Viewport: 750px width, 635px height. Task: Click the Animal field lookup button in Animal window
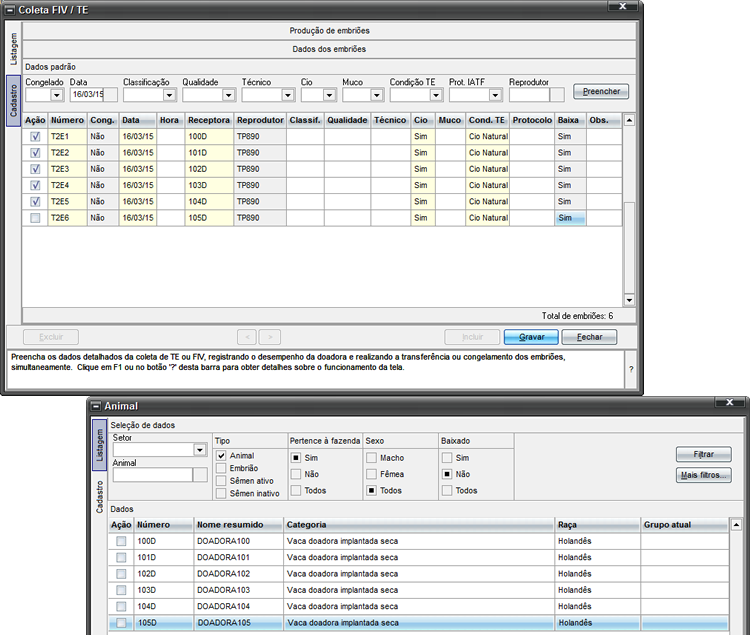coord(200,475)
